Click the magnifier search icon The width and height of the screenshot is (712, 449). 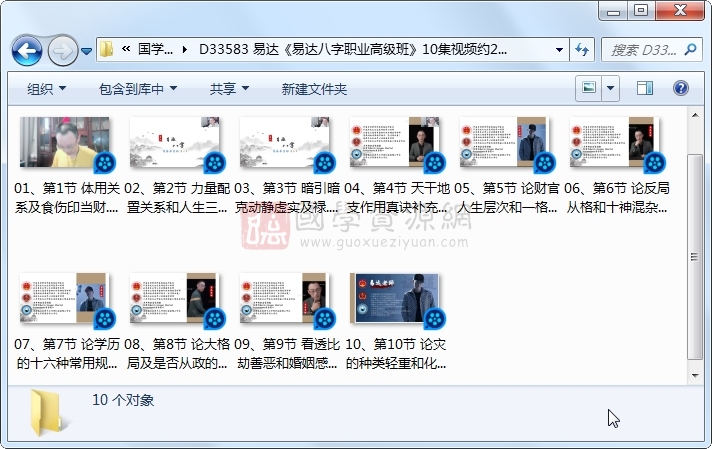point(690,49)
